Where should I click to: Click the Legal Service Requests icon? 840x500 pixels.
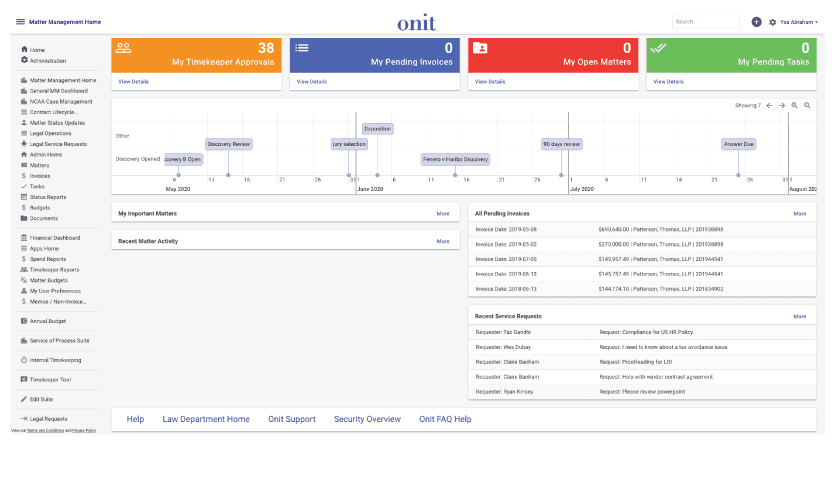pyautogui.click(x=24, y=144)
